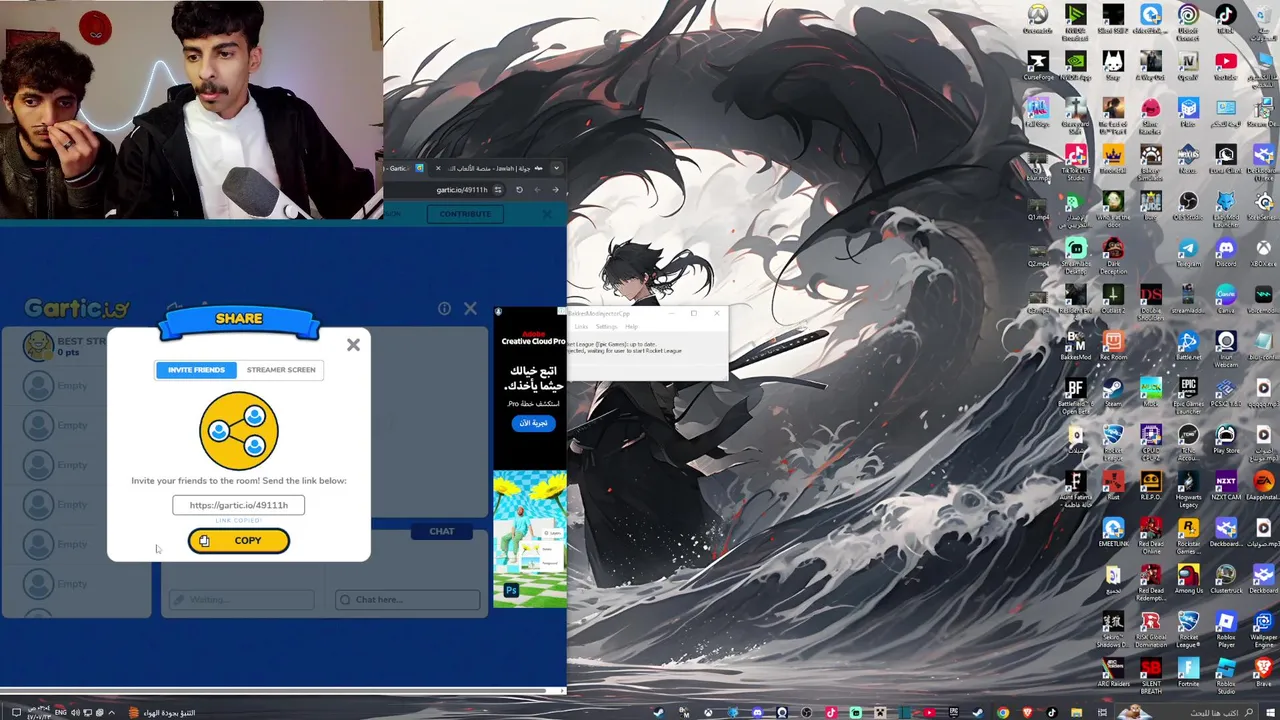The height and width of the screenshot is (720, 1280).
Task: Launch Stray from the desktop
Action: click(1113, 66)
